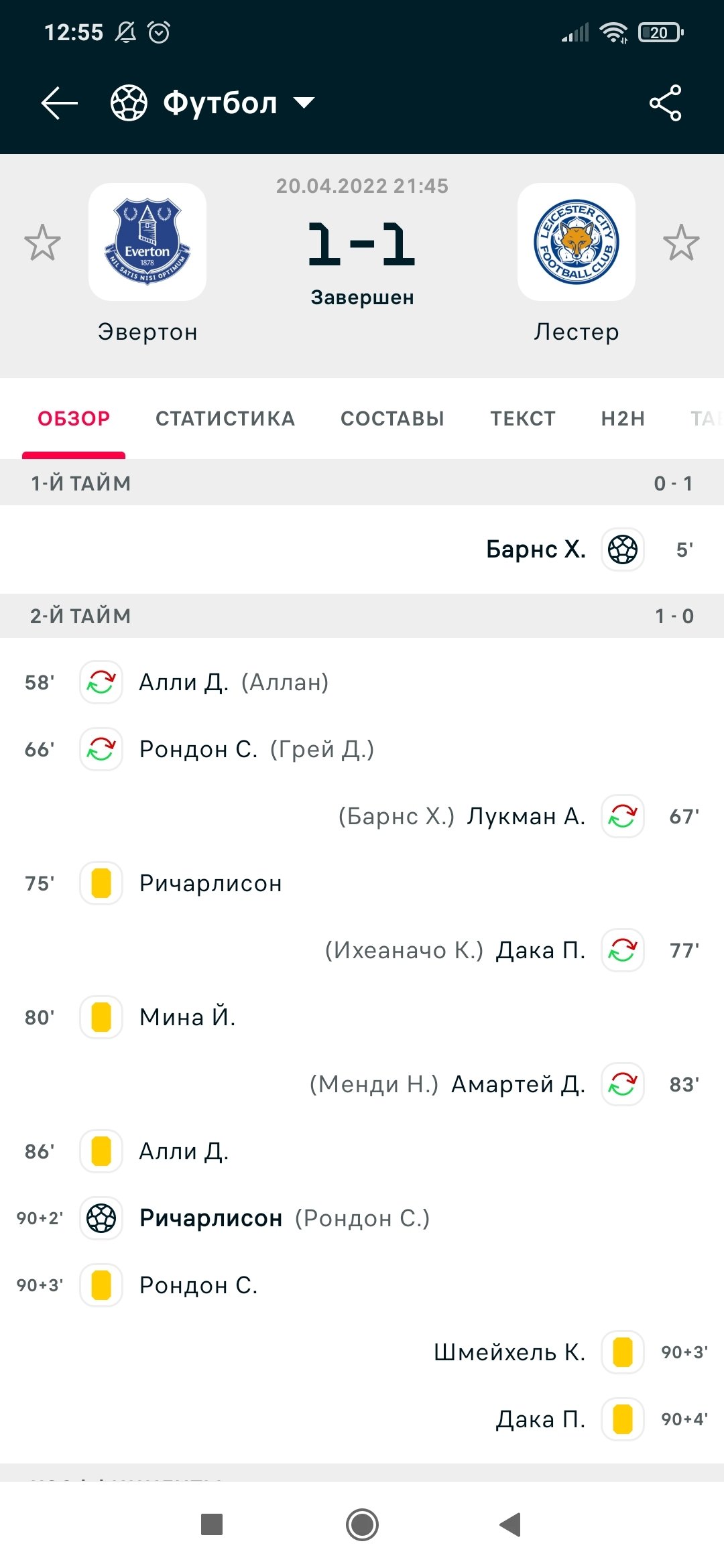
Task: Open the ТЕКСТ tab
Action: tap(523, 419)
